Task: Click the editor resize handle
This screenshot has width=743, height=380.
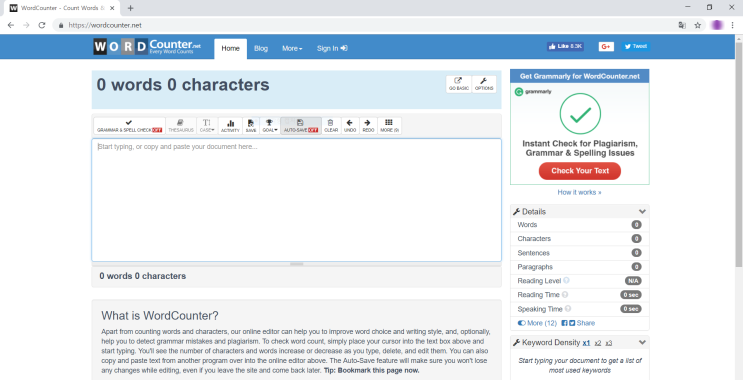Action: [x=296, y=264]
